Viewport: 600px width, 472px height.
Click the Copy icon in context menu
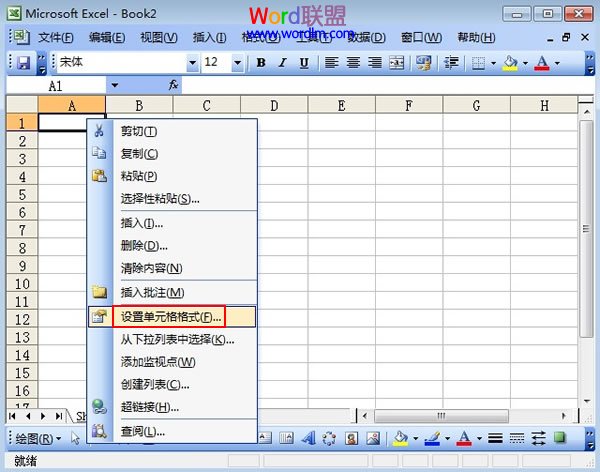click(99, 153)
